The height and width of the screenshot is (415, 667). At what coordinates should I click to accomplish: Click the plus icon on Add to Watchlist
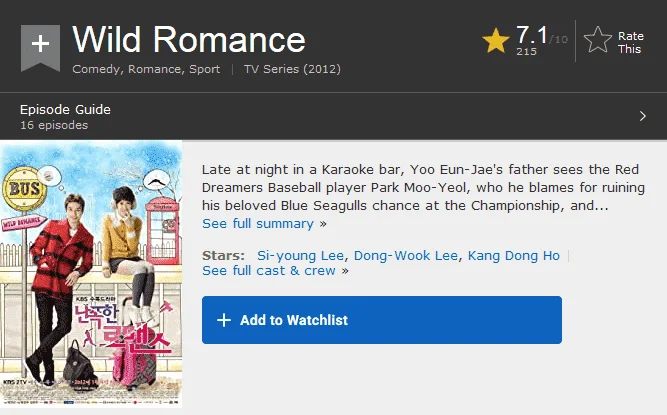click(224, 320)
